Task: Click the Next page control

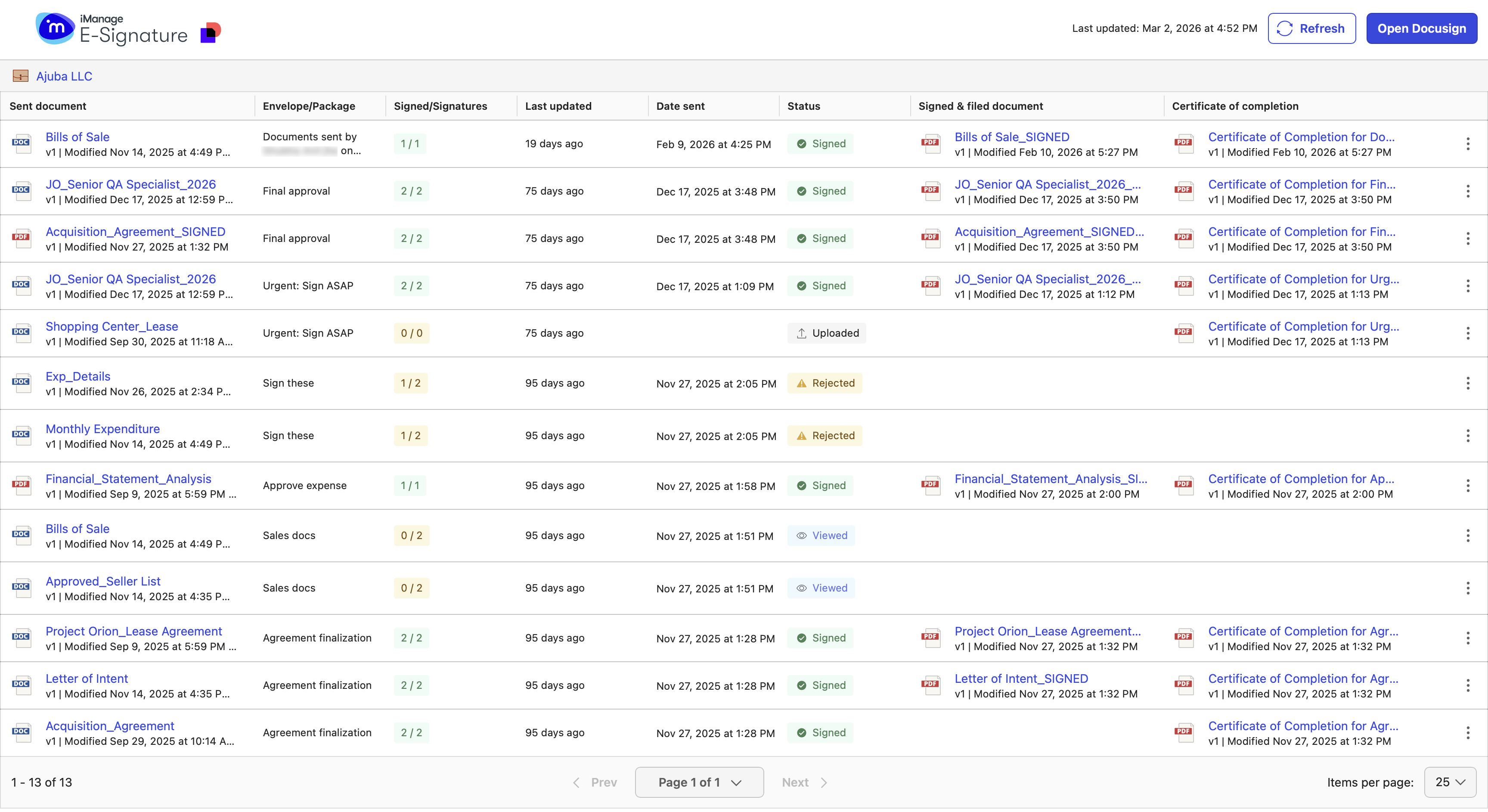Action: [803, 782]
